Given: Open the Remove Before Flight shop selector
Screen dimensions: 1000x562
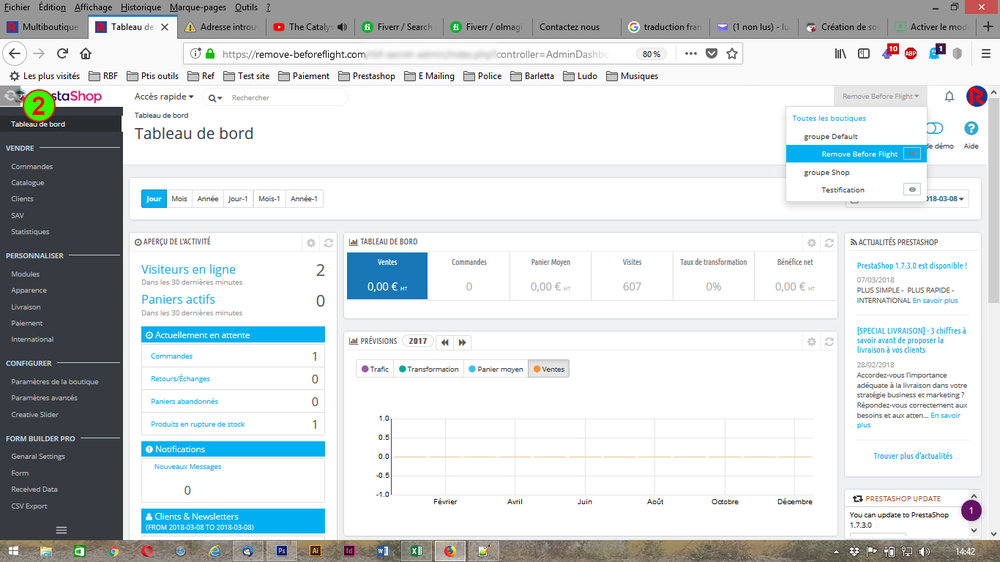Looking at the screenshot, I should [x=880, y=96].
